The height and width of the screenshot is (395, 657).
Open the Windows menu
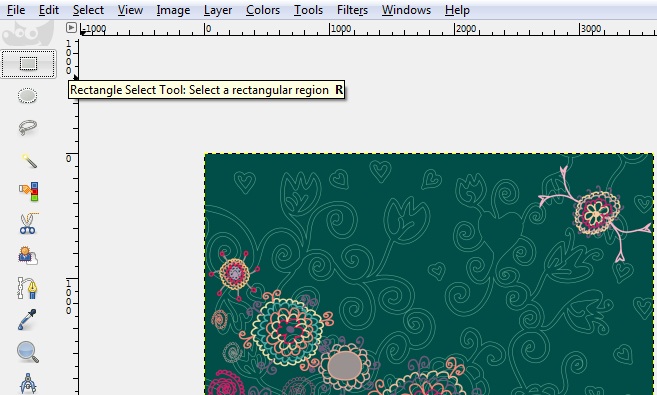(x=406, y=10)
